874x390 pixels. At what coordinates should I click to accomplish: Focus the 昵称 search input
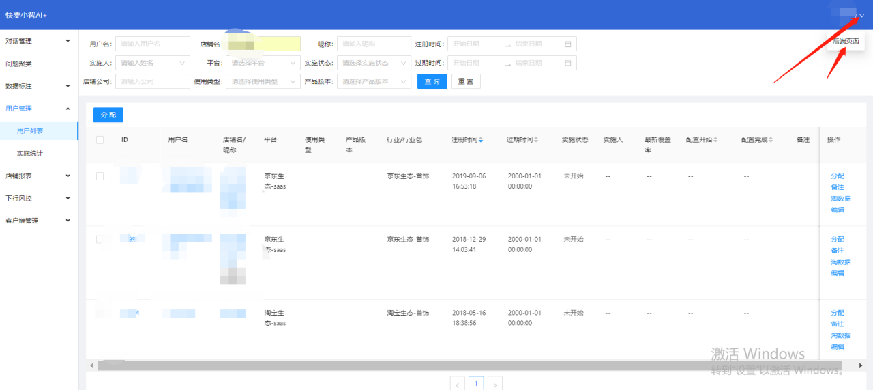[374, 44]
